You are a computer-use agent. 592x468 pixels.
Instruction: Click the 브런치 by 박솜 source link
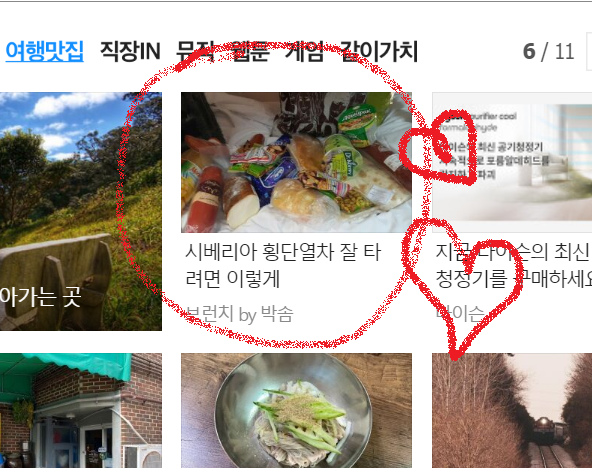[x=239, y=314]
